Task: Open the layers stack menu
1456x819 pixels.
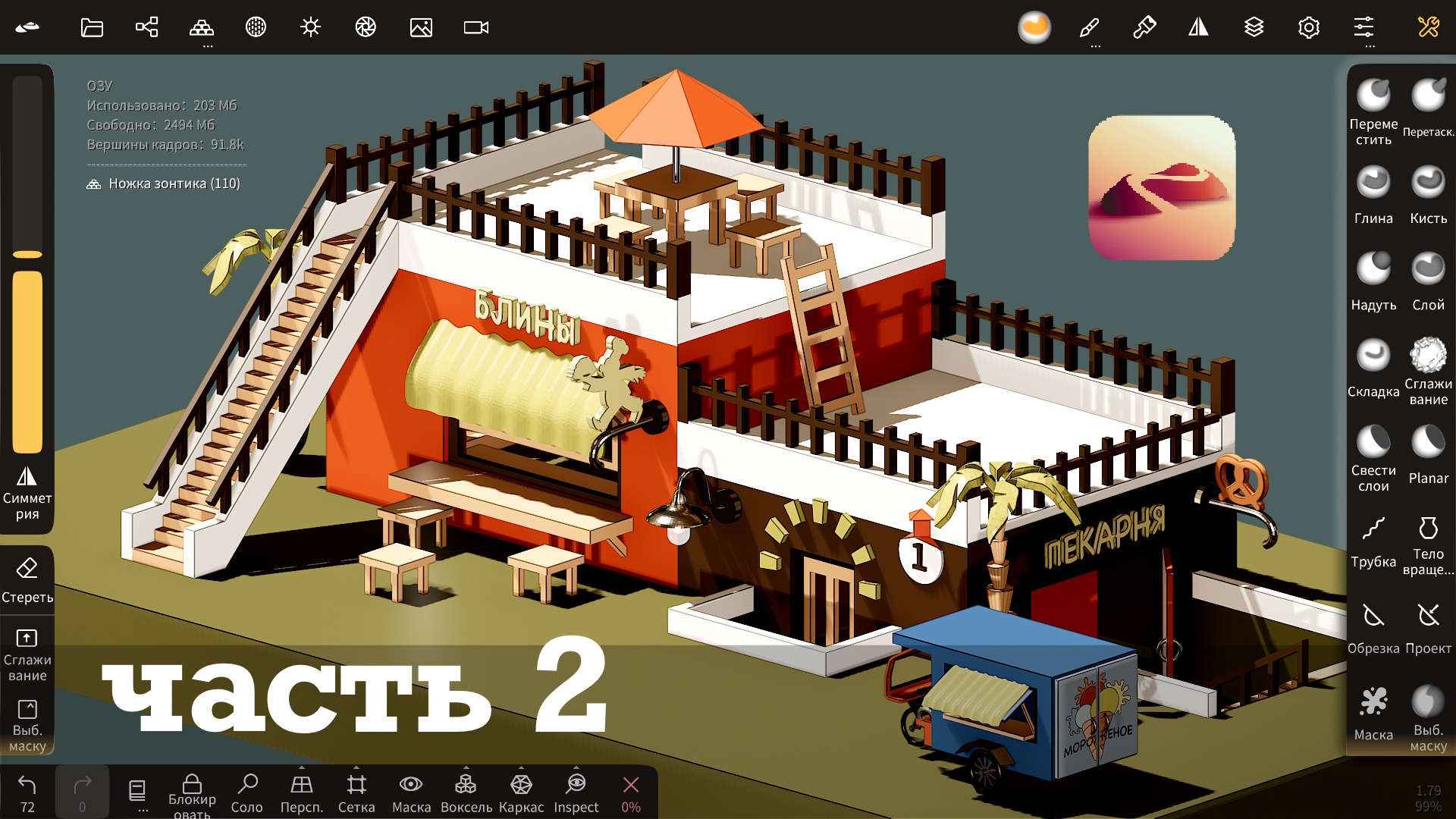Action: click(x=1254, y=28)
